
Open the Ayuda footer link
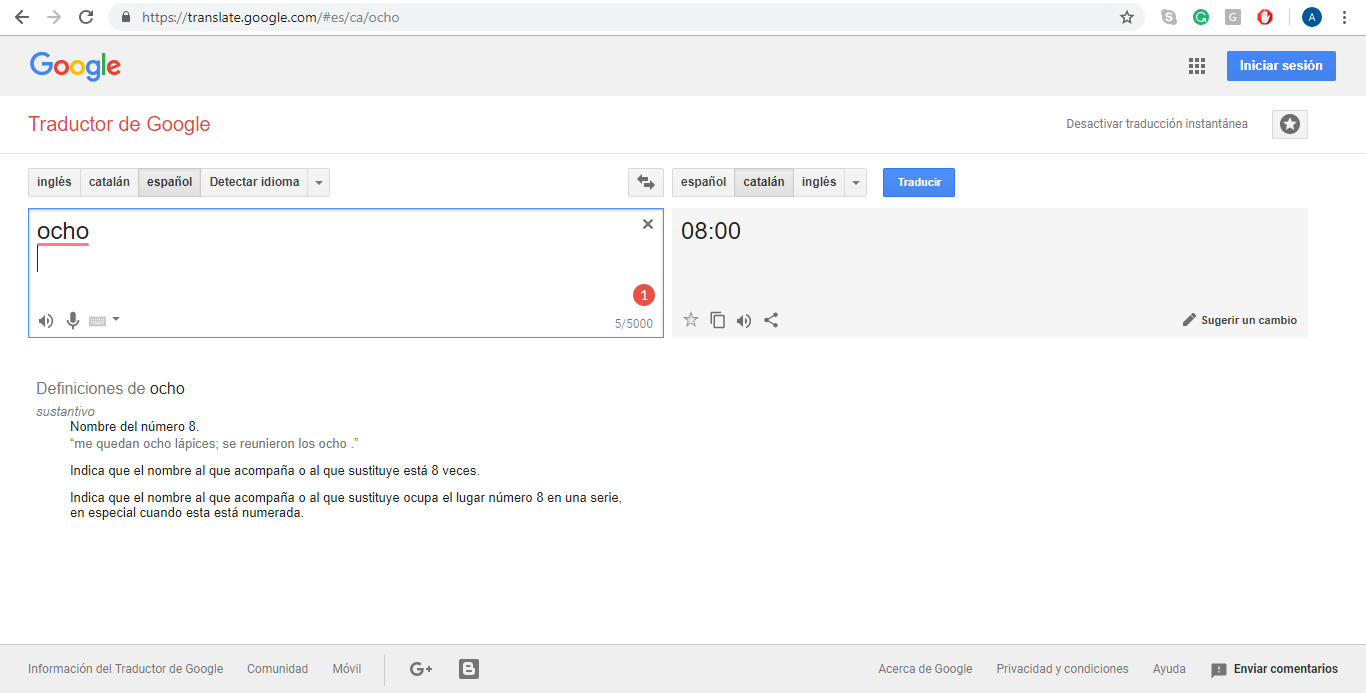coord(1169,669)
